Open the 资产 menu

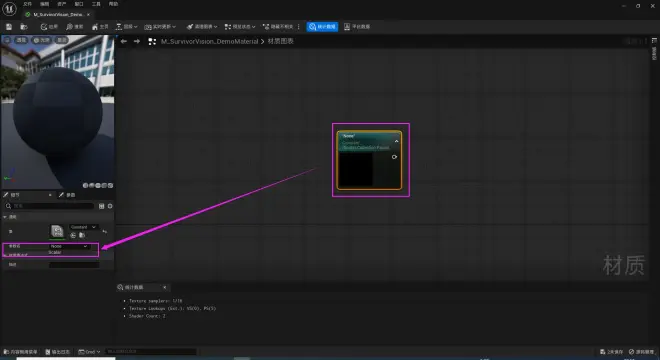[x=61, y=4]
